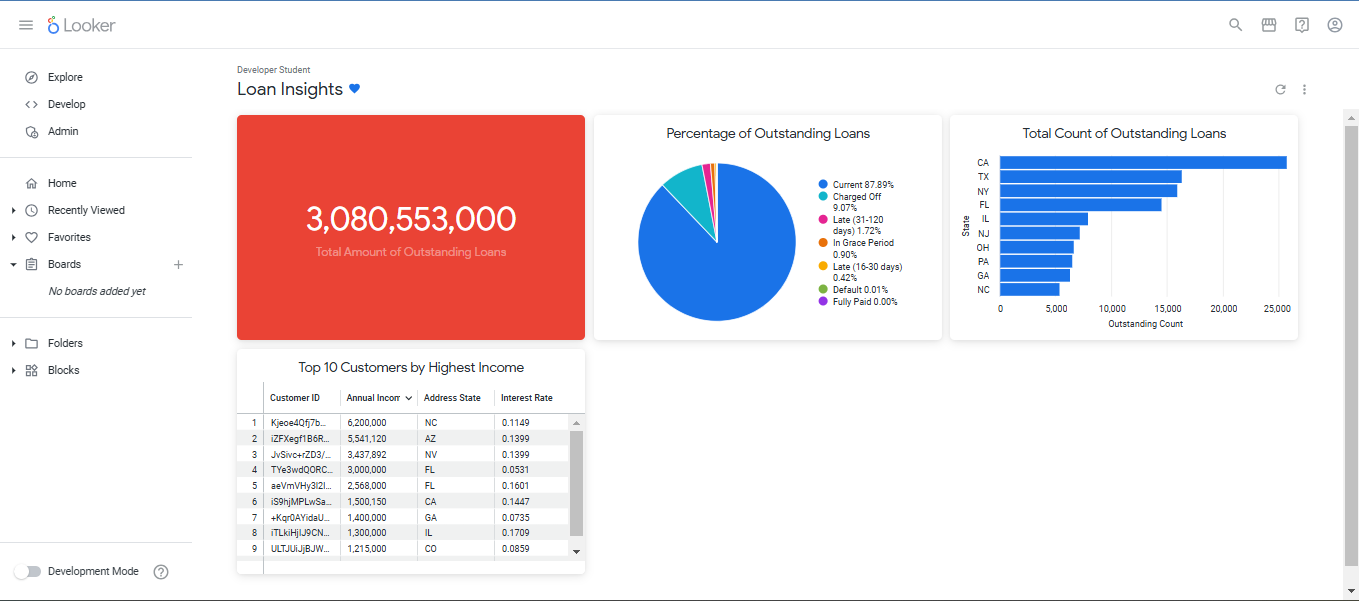
Task: Open the Marketplace store icon
Action: tap(1269, 25)
